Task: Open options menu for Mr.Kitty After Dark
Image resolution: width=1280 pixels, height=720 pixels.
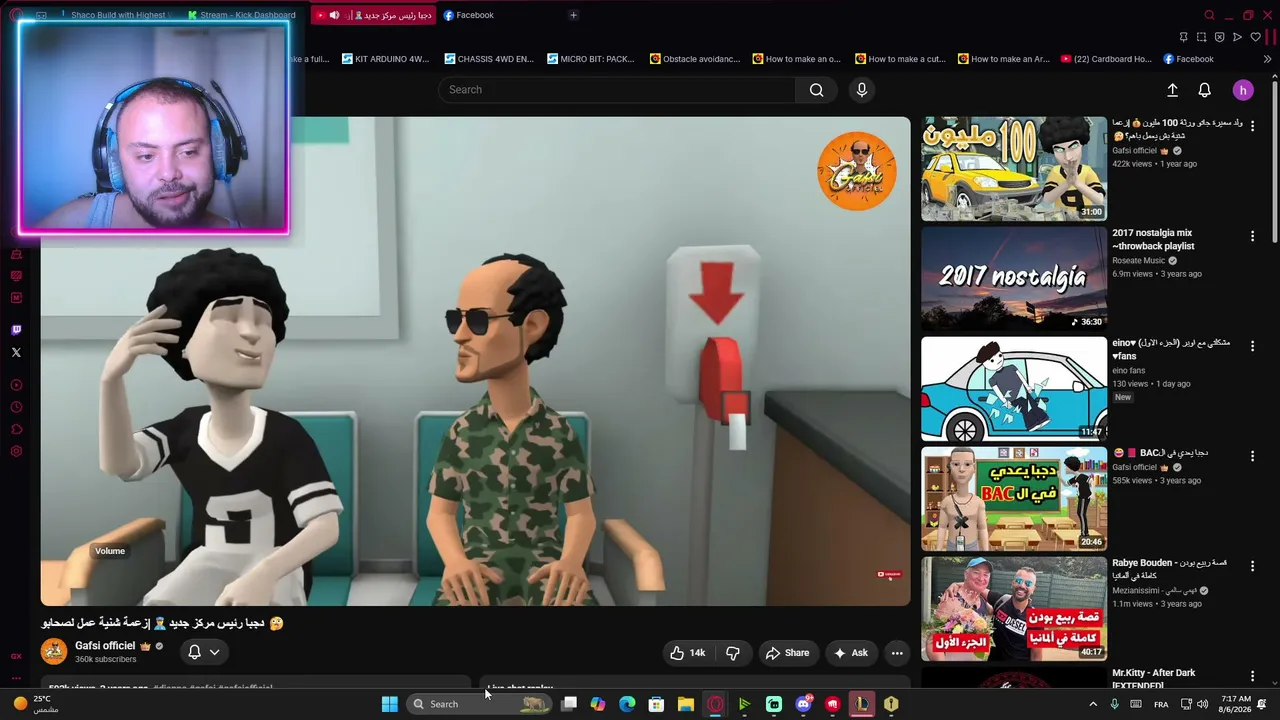Action: pos(1252,676)
